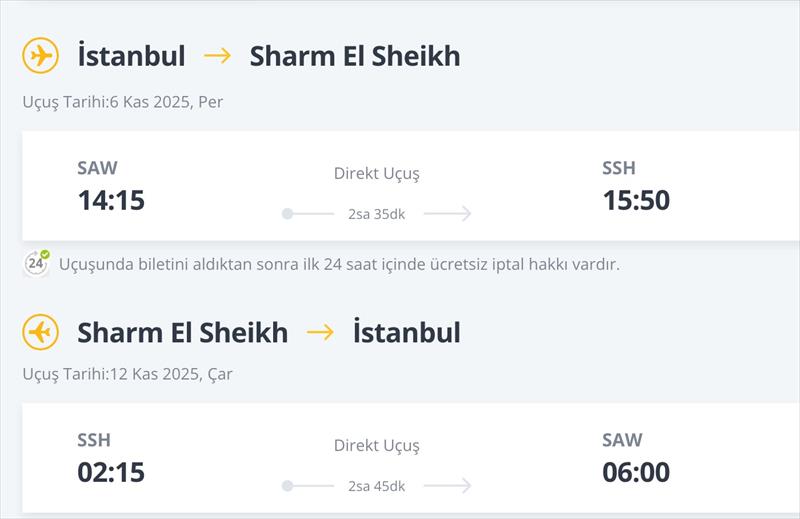Select the 15:50 SSH arrival time
Image resolution: width=800 pixels, height=519 pixels.
pos(636,200)
